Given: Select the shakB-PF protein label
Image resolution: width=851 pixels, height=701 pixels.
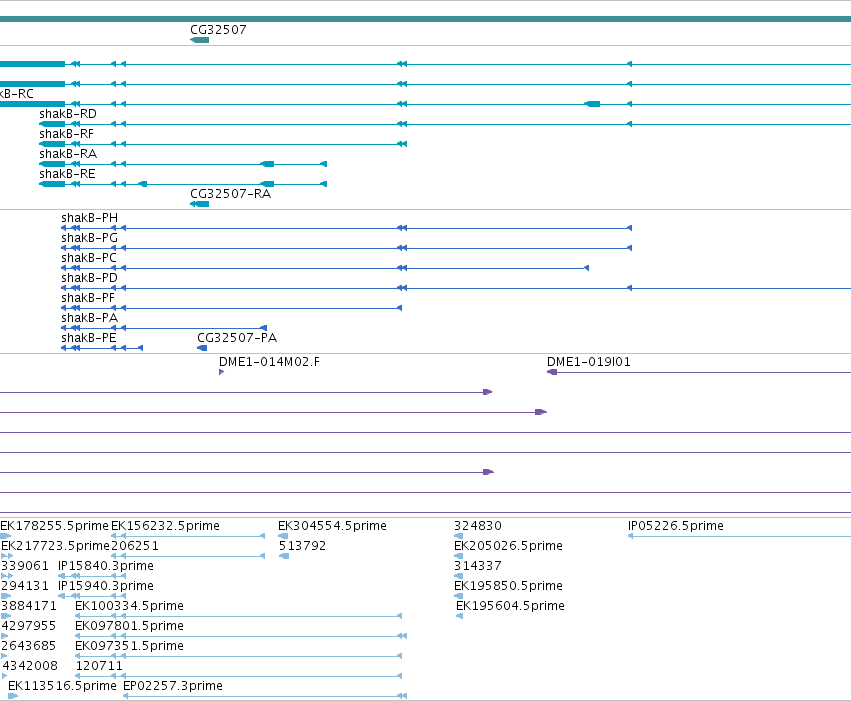Looking at the screenshot, I should [88, 298].
